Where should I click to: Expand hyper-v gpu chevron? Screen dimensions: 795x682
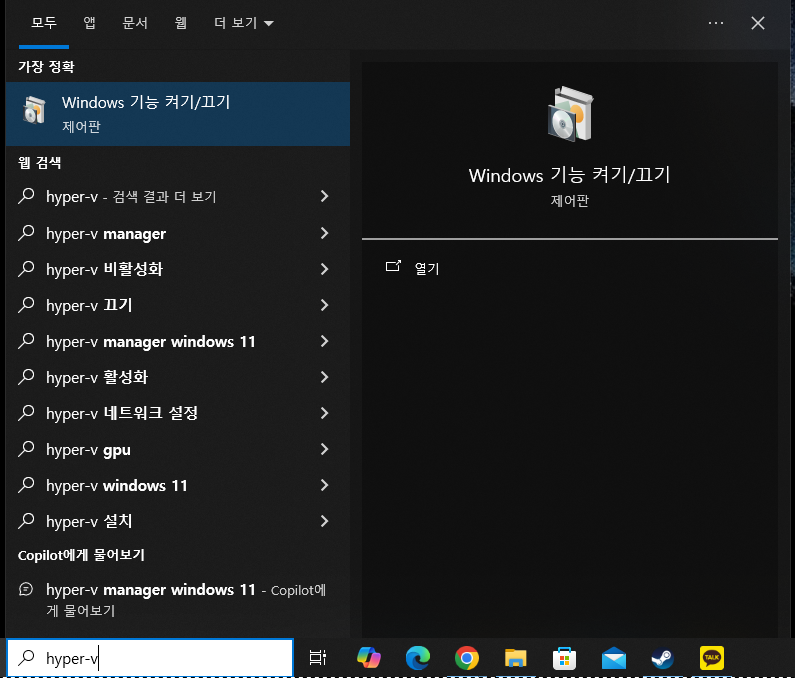[x=324, y=449]
